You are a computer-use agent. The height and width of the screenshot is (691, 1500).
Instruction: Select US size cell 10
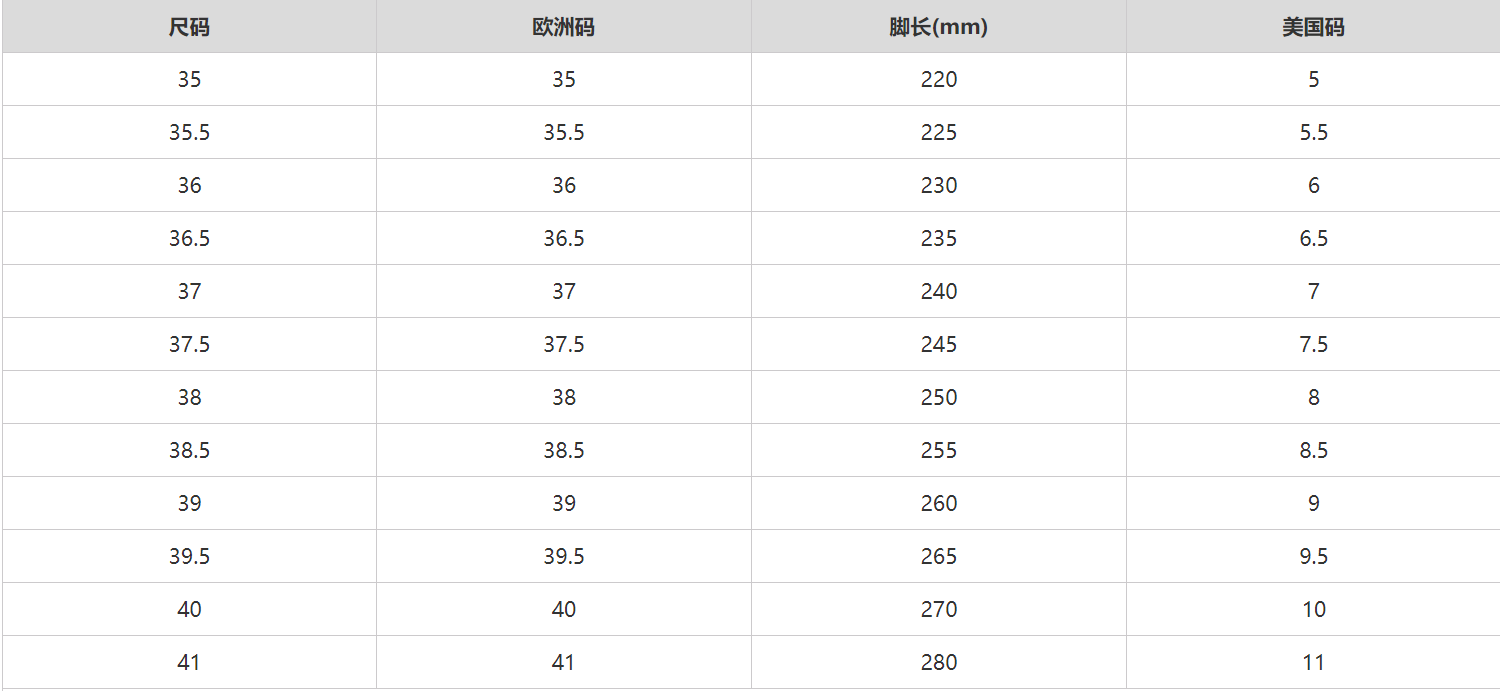(1313, 610)
